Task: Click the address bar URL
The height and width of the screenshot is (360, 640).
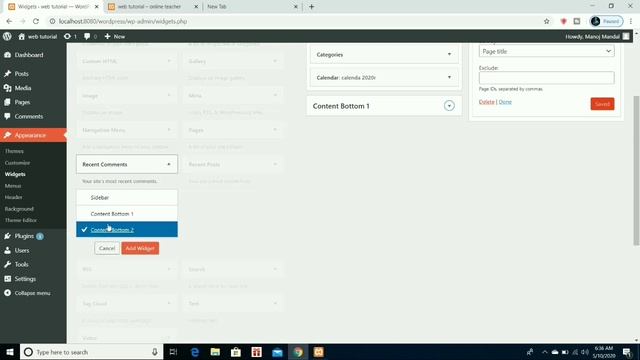Action: [x=123, y=21]
